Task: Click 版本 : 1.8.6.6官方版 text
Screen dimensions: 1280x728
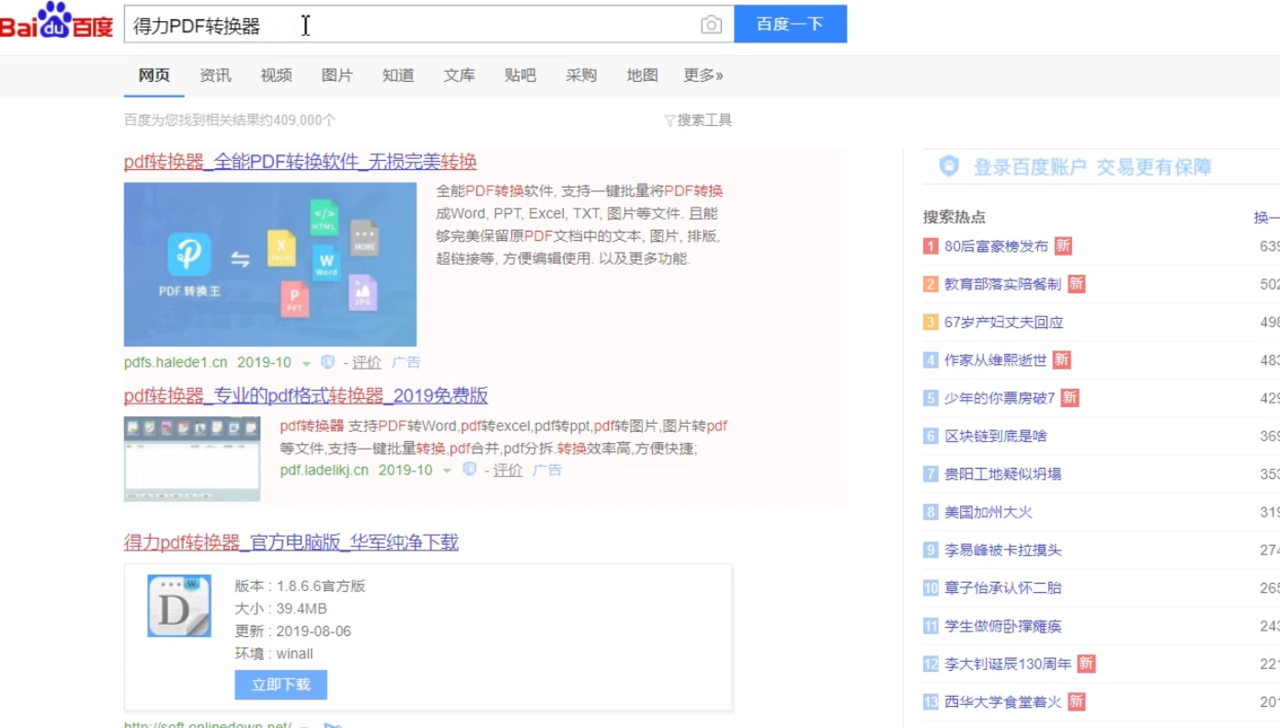Action: pyautogui.click(x=300, y=586)
